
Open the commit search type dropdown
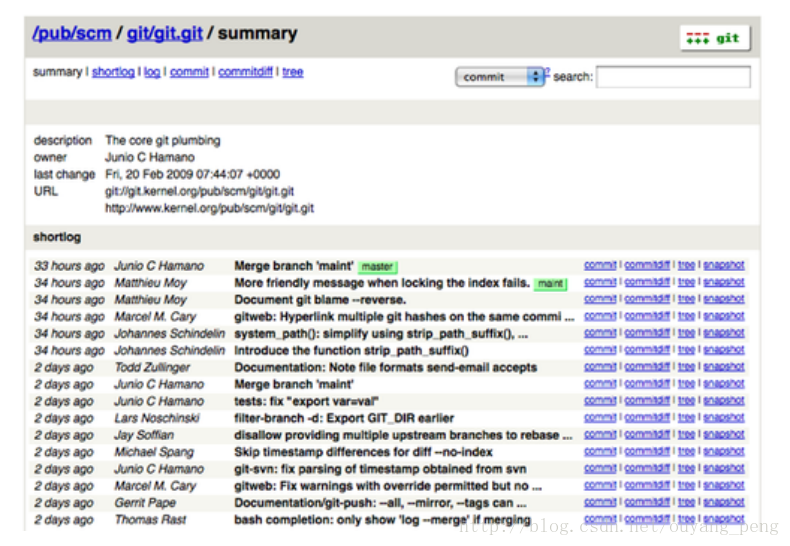click(500, 77)
